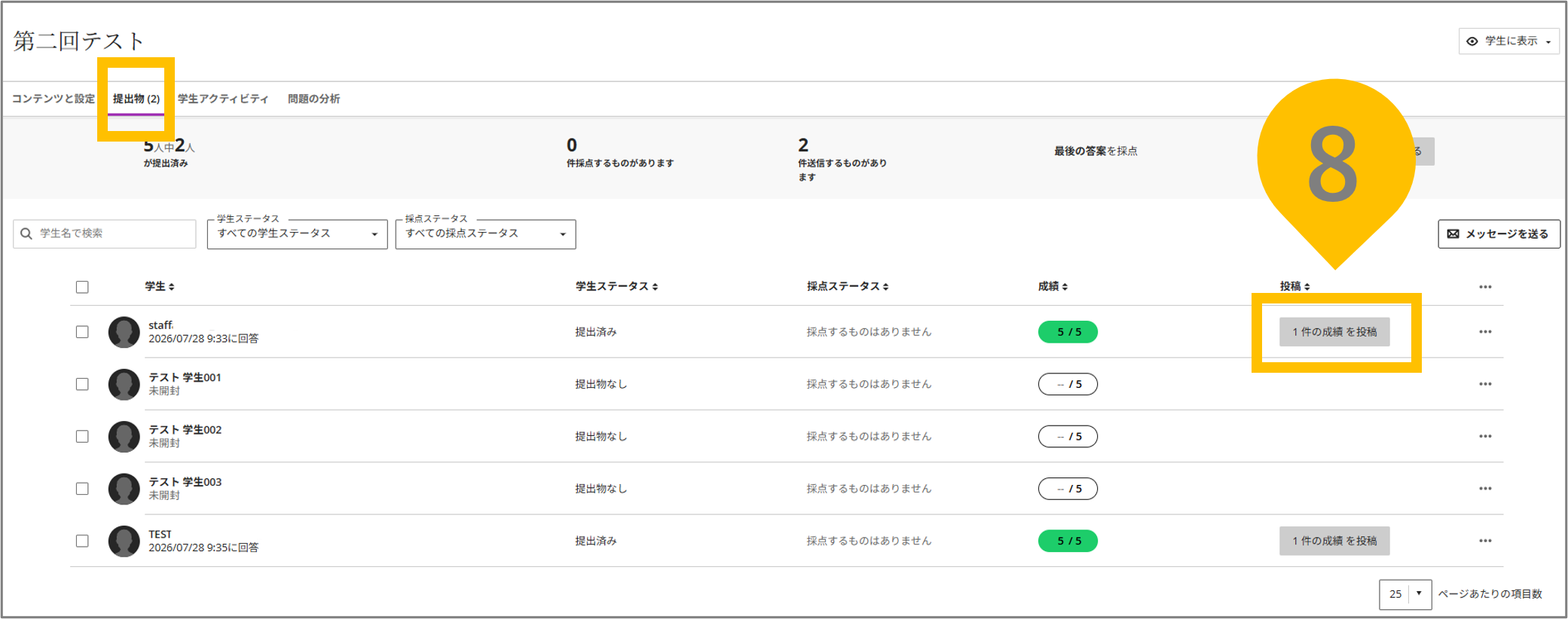This screenshot has height=619, width=1568.
Task: Go to the 問題の分析 tab
Action: [x=313, y=99]
